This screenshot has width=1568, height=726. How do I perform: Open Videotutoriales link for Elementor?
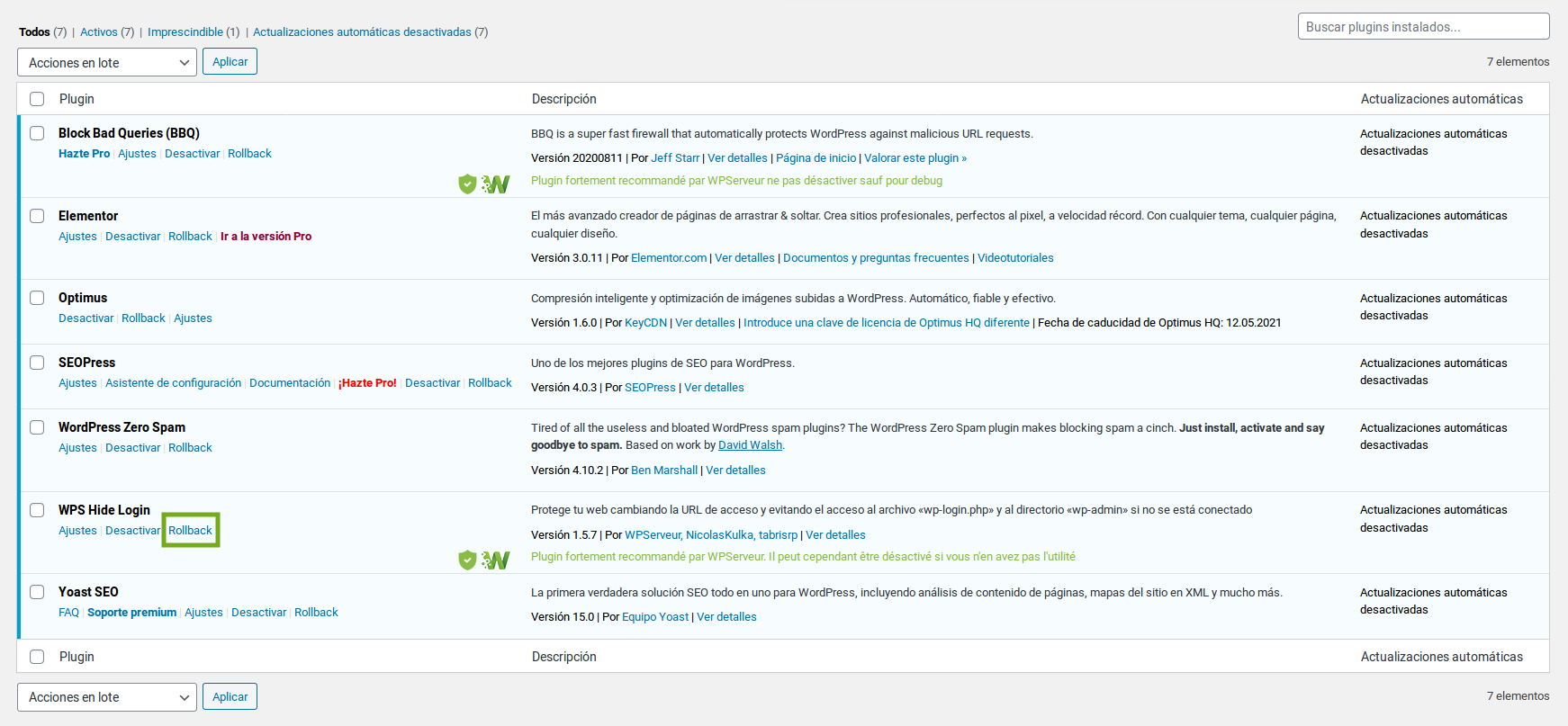1015,258
